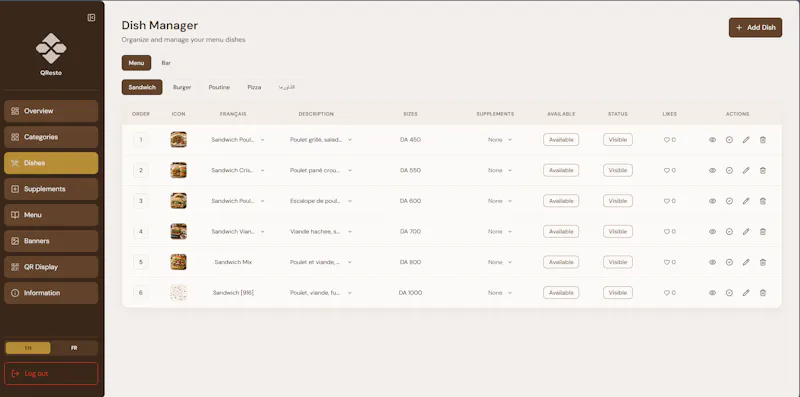Select the Sandwich category tab

point(142,87)
